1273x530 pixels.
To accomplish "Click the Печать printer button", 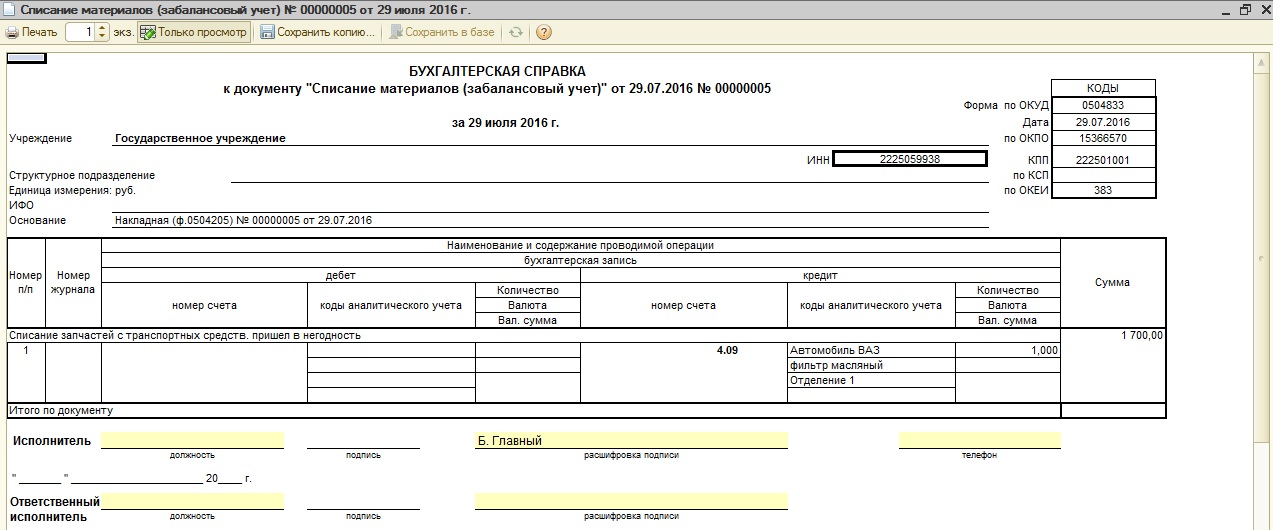I will pyautogui.click(x=31, y=32).
